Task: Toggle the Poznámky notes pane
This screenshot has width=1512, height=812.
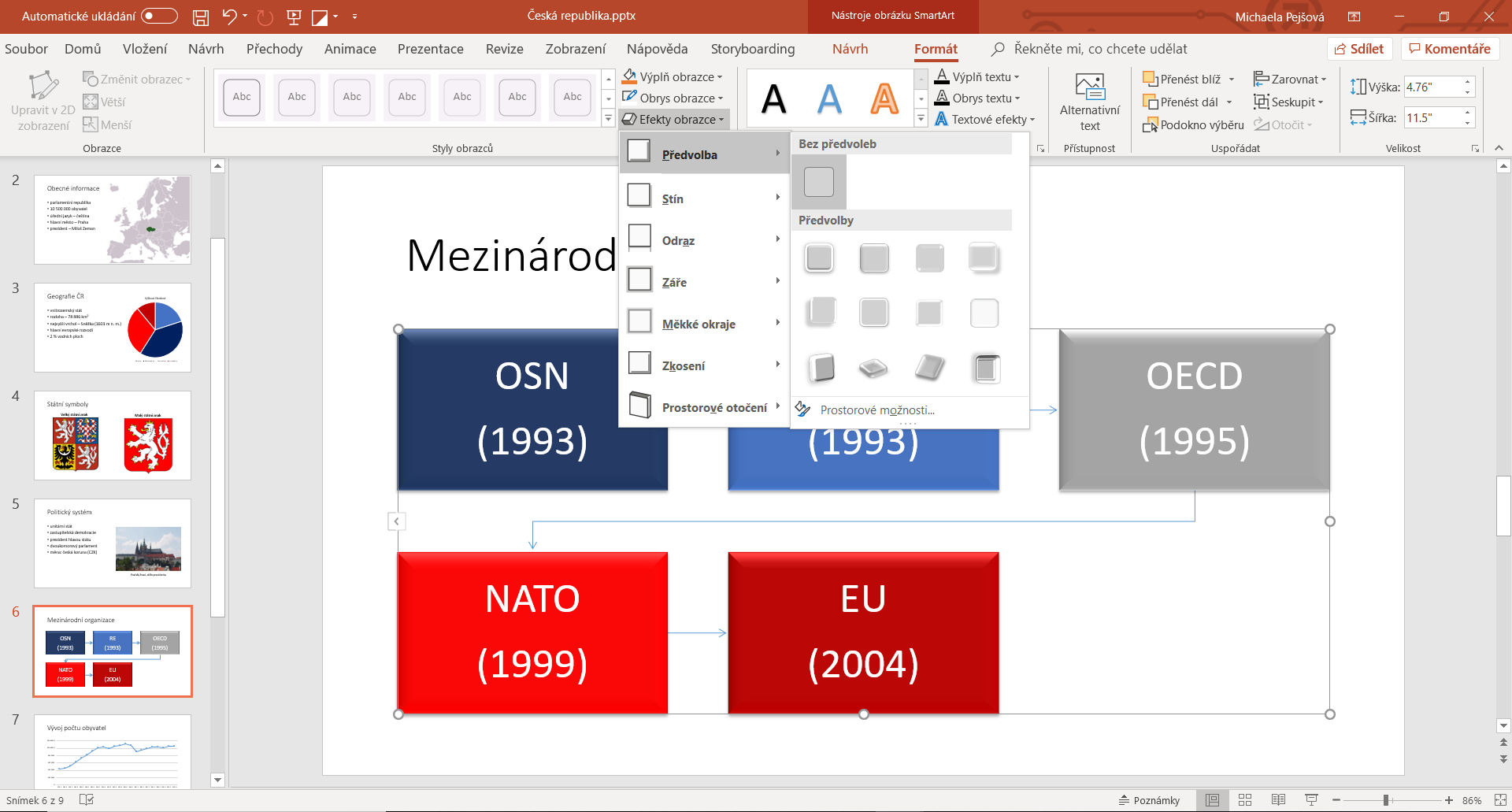Action: click(x=1149, y=800)
